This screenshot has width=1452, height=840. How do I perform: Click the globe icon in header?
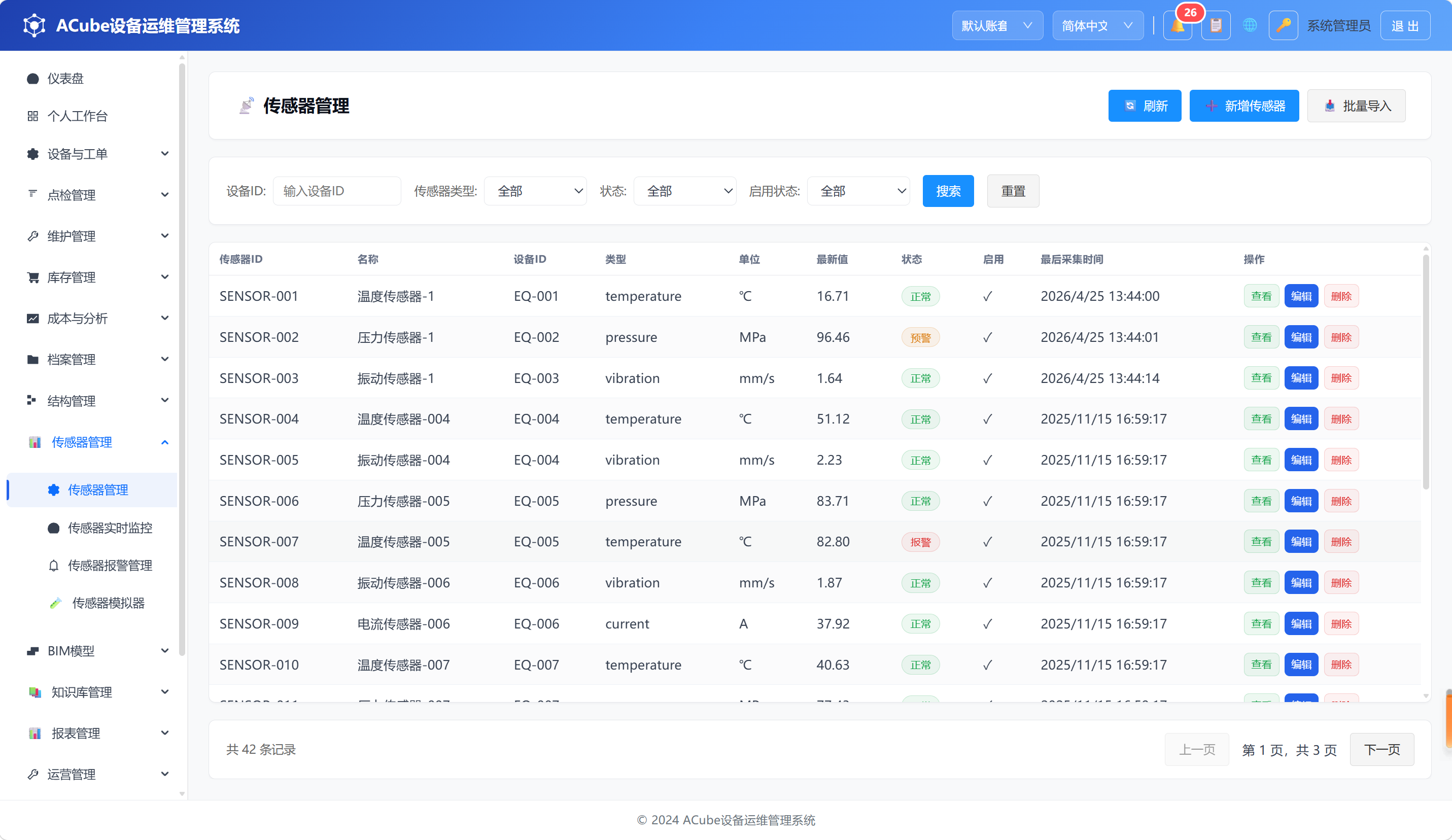pyautogui.click(x=1250, y=25)
